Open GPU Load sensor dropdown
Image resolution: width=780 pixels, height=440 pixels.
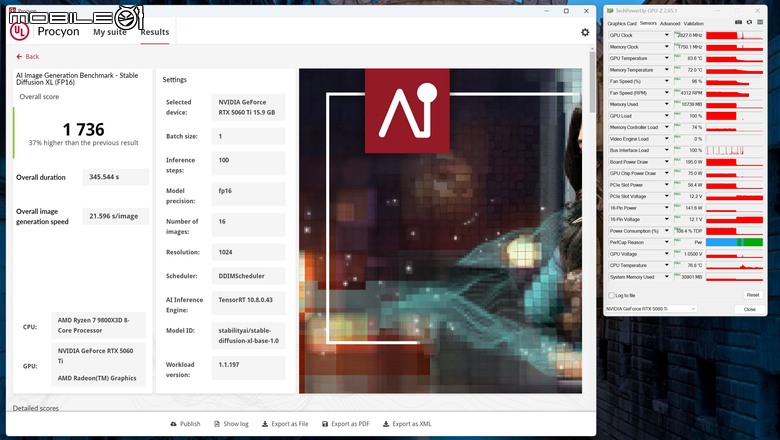tap(667, 116)
